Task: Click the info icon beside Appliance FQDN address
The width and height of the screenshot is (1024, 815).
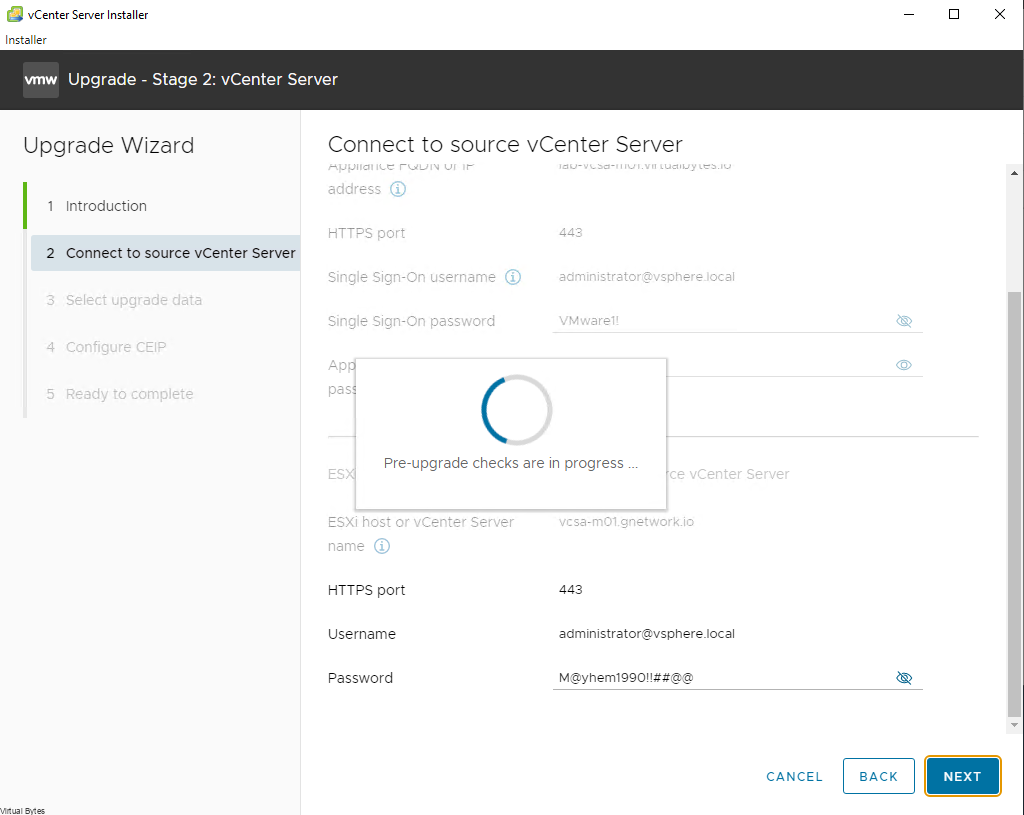Action: click(398, 189)
